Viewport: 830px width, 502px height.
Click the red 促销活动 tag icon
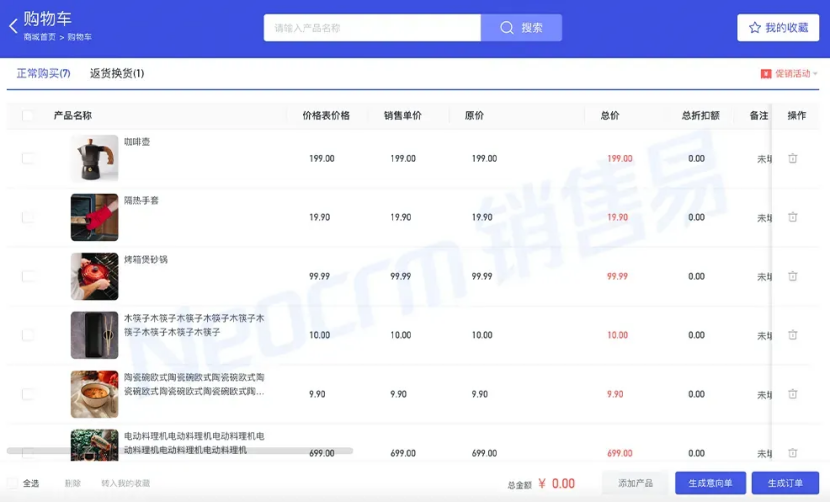point(766,74)
